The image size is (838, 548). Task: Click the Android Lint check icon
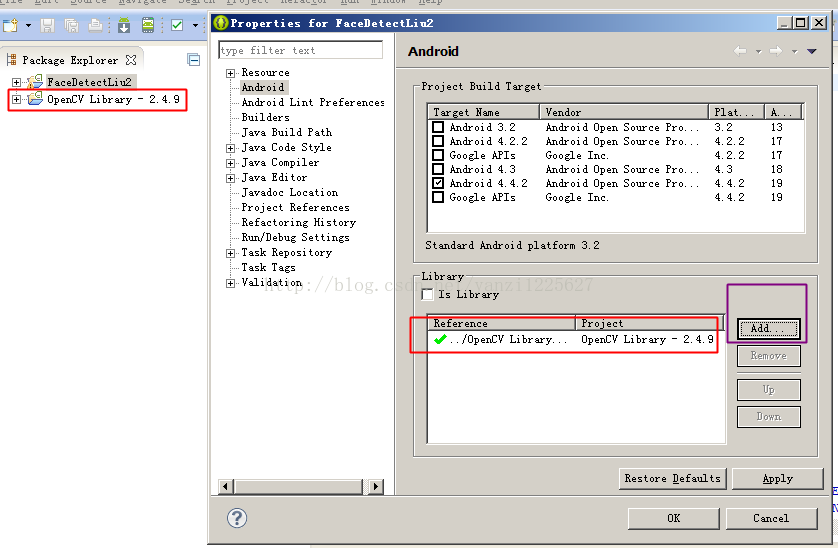coord(177,25)
